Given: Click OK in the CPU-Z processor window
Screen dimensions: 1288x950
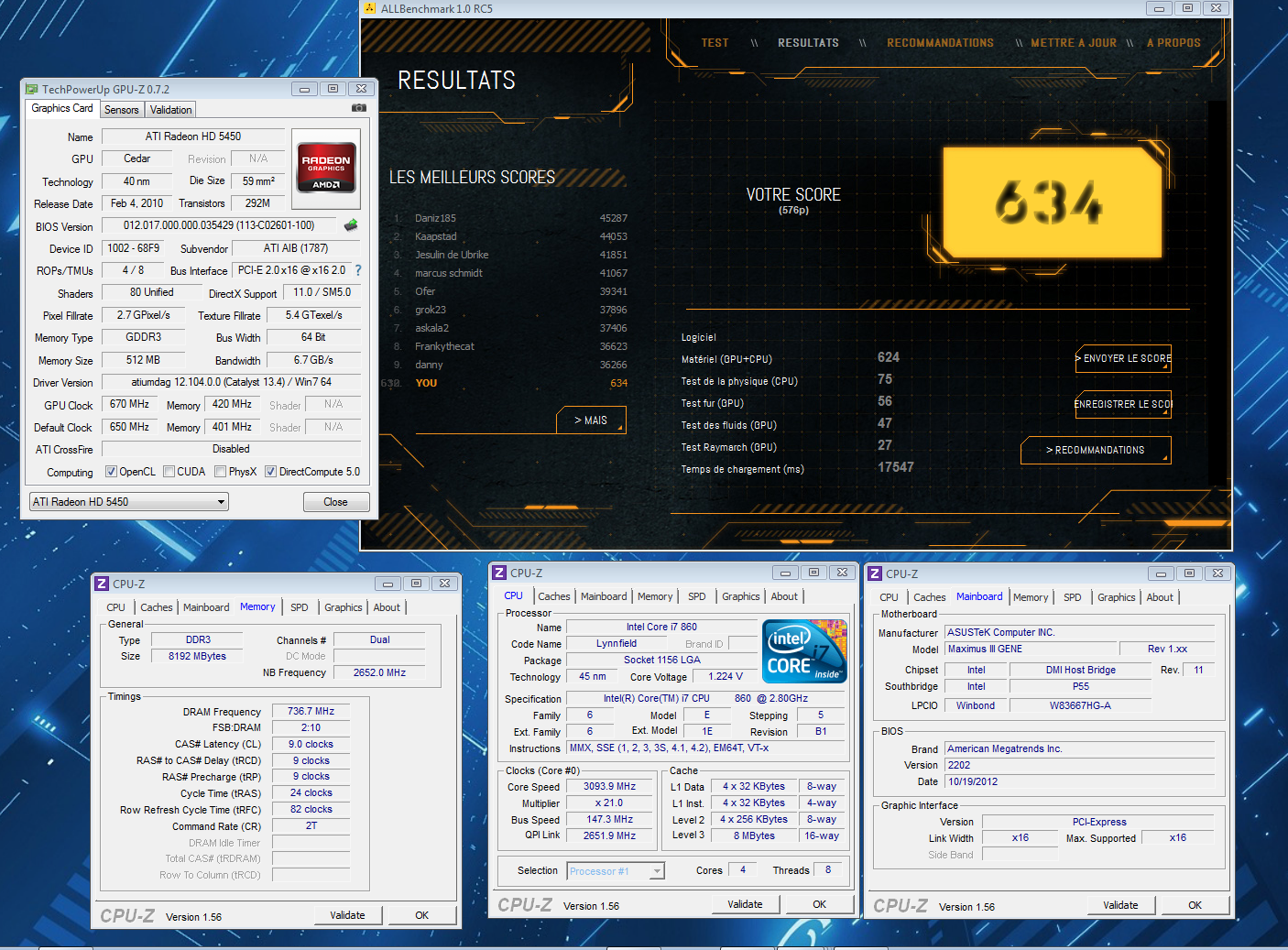Looking at the screenshot, I should [820, 904].
